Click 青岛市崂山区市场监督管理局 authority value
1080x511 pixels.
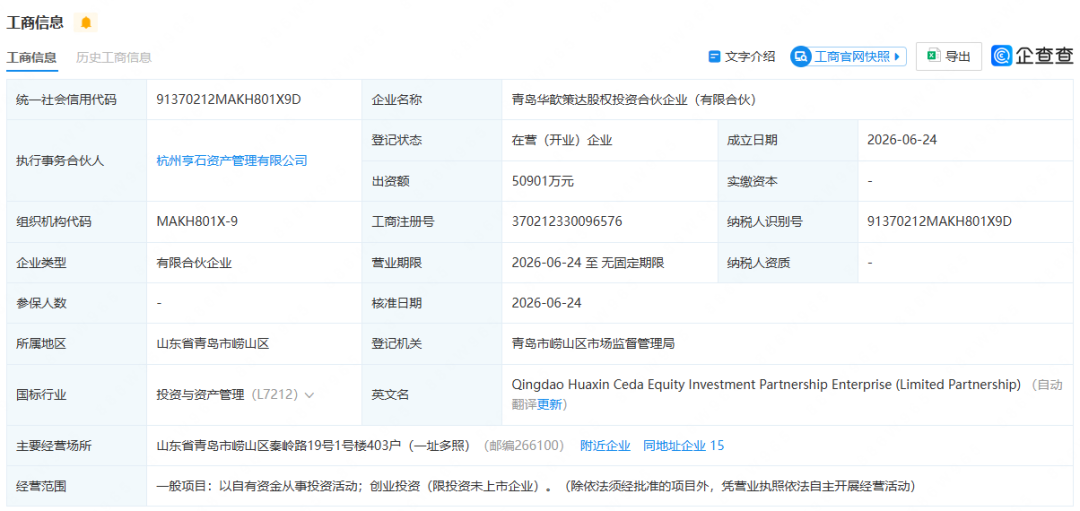(x=593, y=344)
